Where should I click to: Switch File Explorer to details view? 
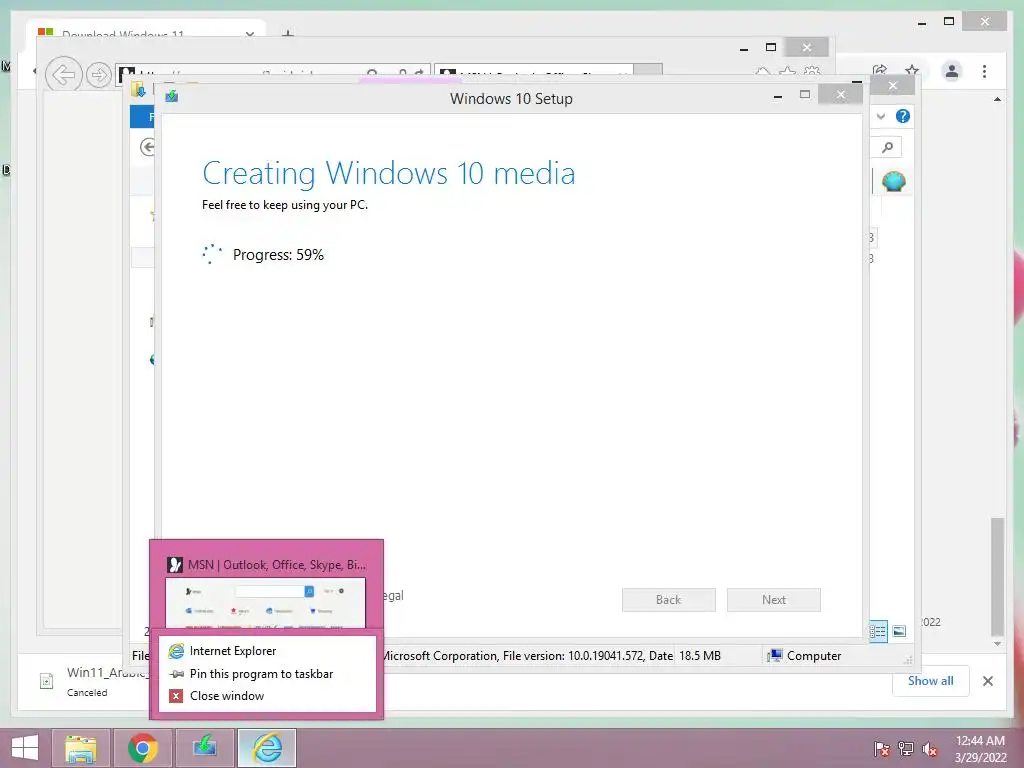click(878, 631)
